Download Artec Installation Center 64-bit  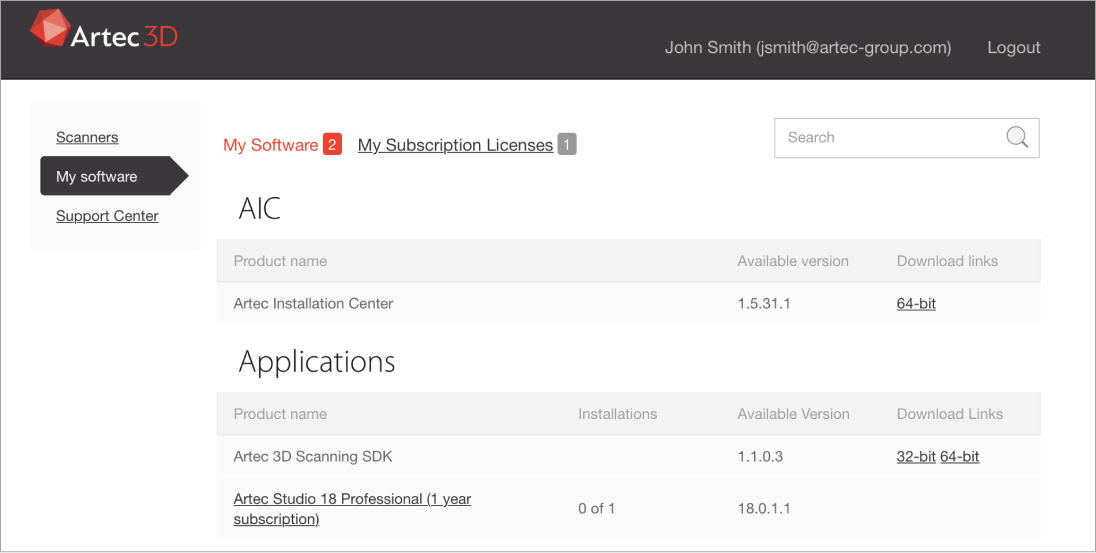pyautogui.click(x=916, y=303)
